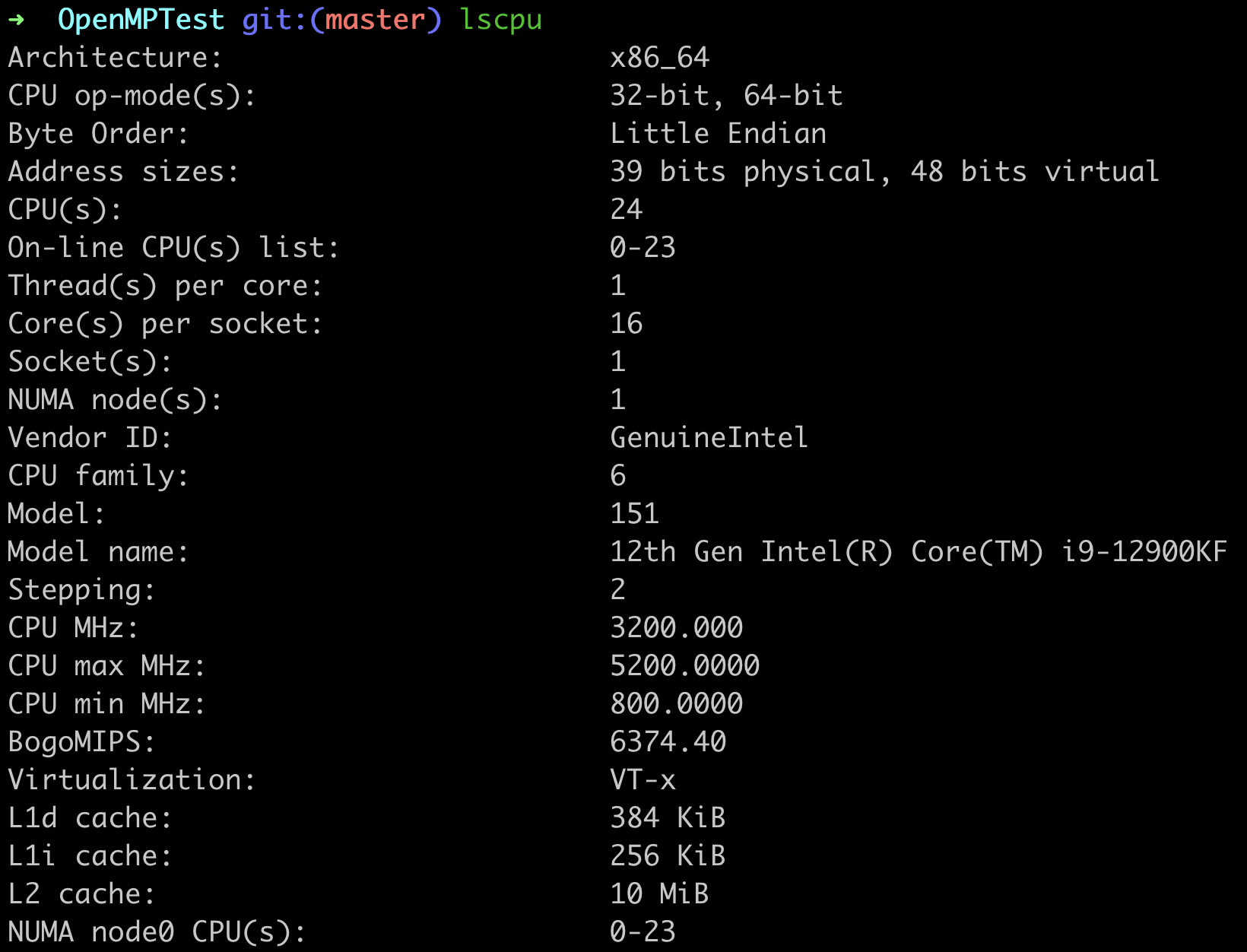Click the Architecture label

coord(114,58)
